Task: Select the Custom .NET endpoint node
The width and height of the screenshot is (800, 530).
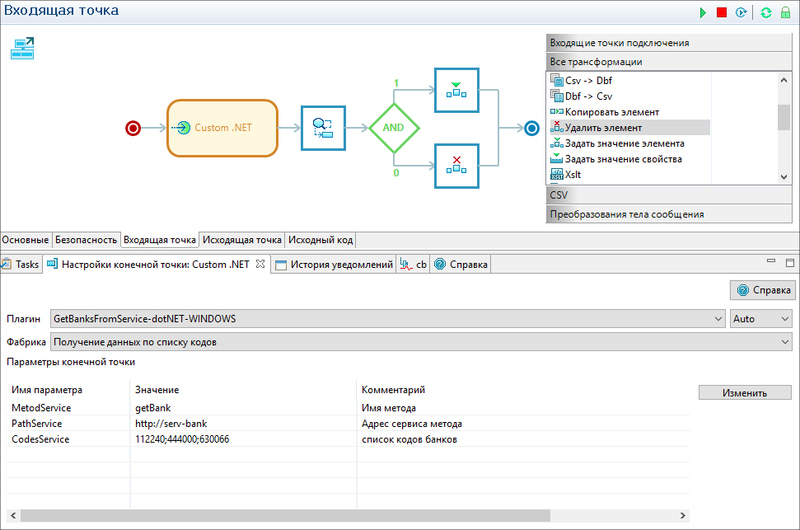Action: (221, 128)
